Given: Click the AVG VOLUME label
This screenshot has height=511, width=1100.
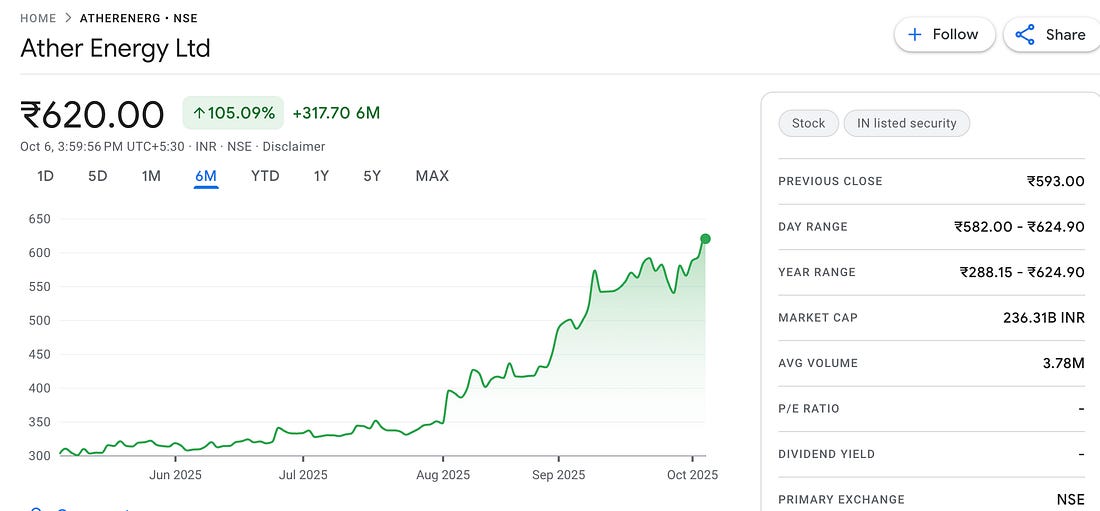Looking at the screenshot, I should click(817, 364).
